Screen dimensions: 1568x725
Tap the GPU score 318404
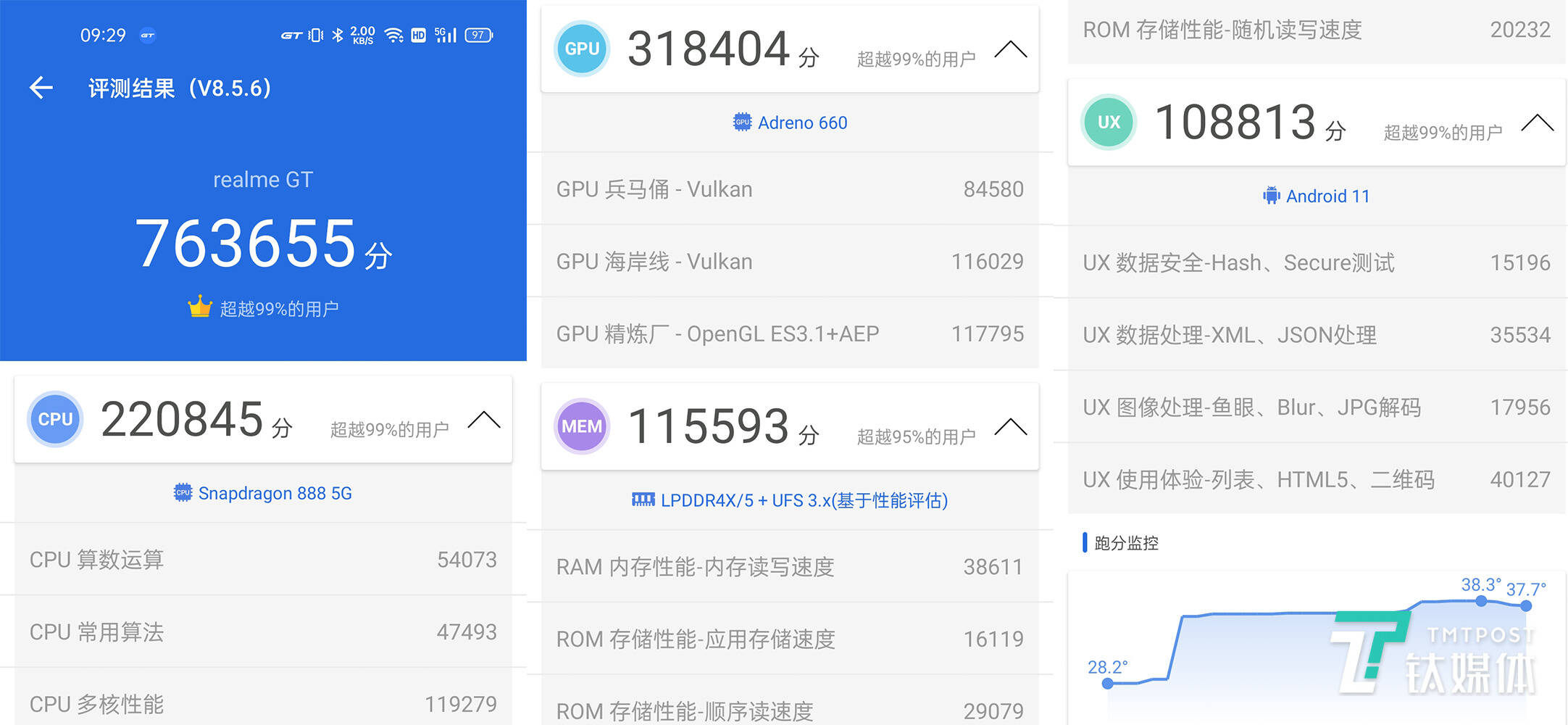[x=709, y=49]
